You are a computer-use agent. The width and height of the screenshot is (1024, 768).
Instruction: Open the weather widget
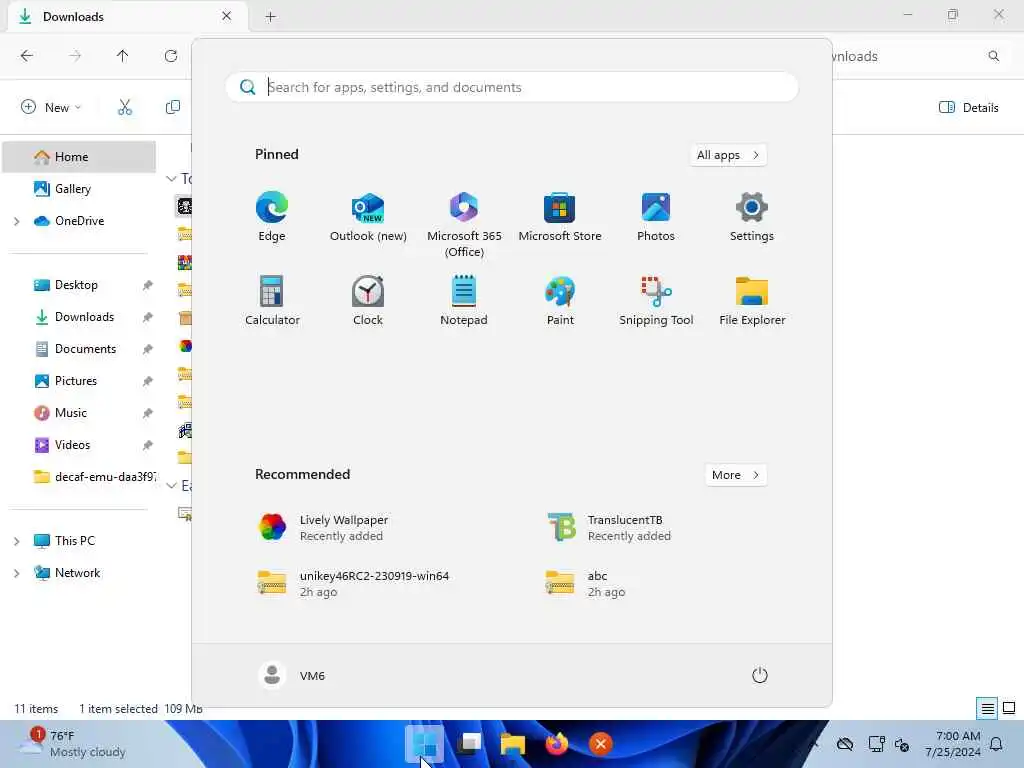point(72,744)
